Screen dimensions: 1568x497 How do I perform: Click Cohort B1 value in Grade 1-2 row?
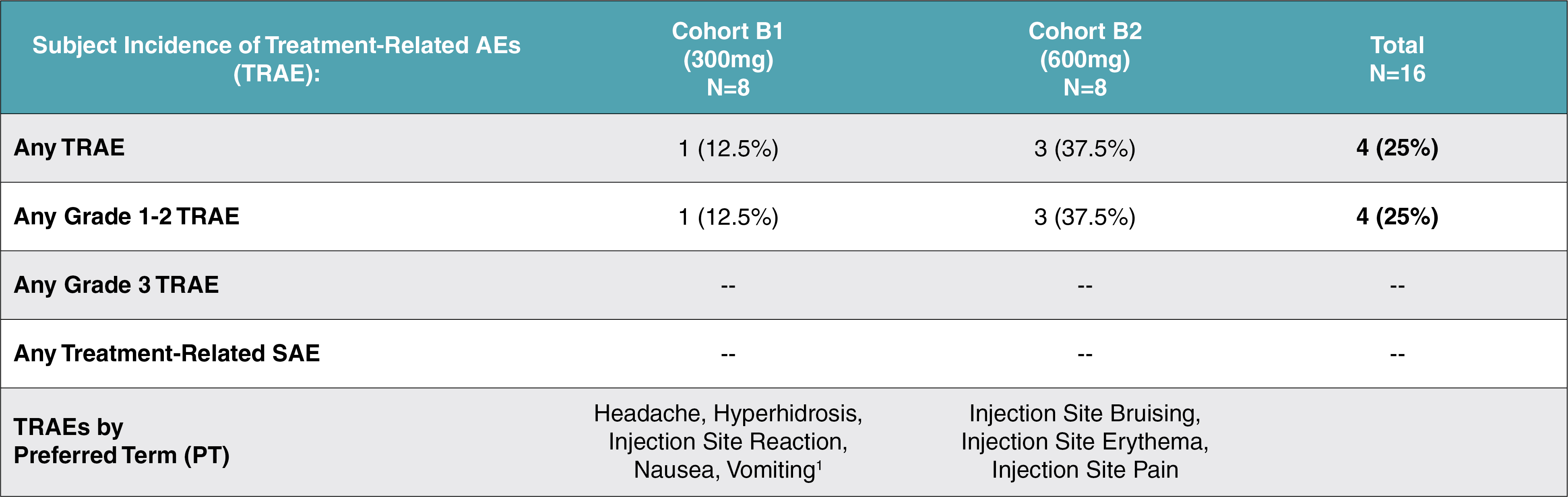(x=728, y=217)
